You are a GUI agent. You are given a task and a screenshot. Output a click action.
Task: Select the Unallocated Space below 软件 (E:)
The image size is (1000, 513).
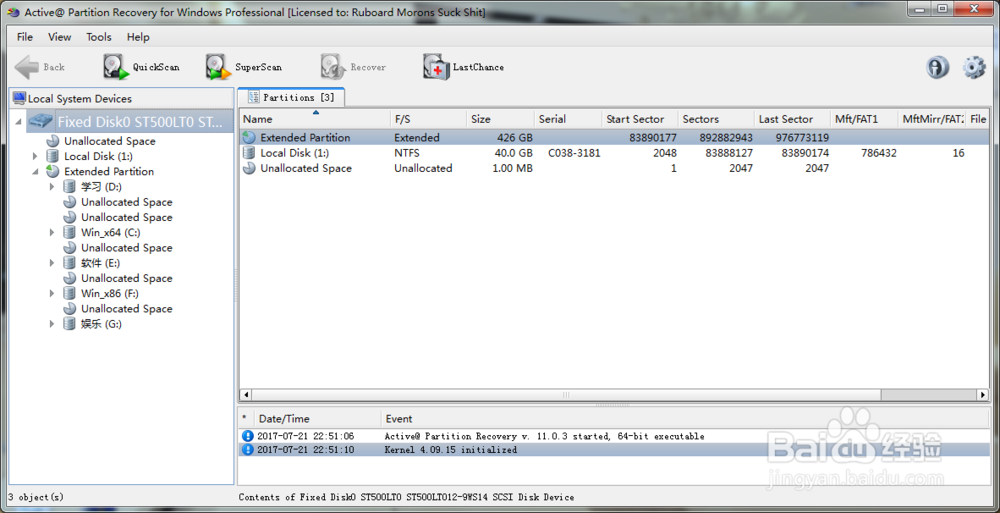pos(126,278)
